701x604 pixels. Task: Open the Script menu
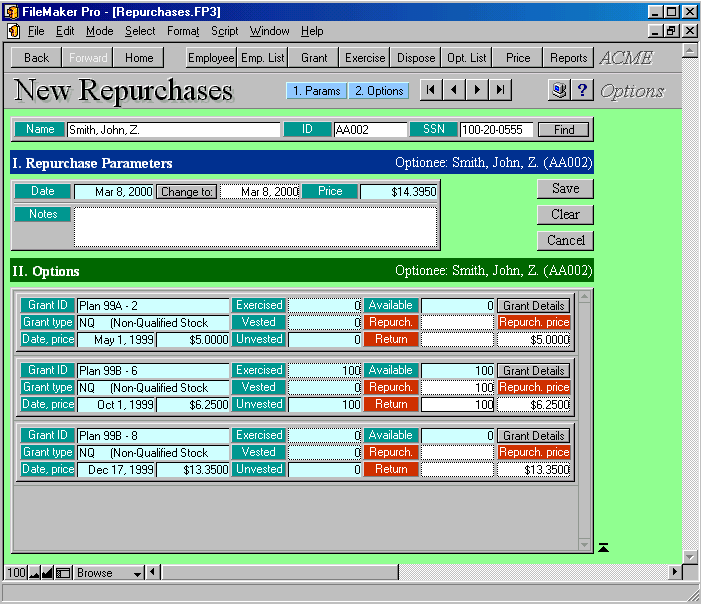click(224, 31)
